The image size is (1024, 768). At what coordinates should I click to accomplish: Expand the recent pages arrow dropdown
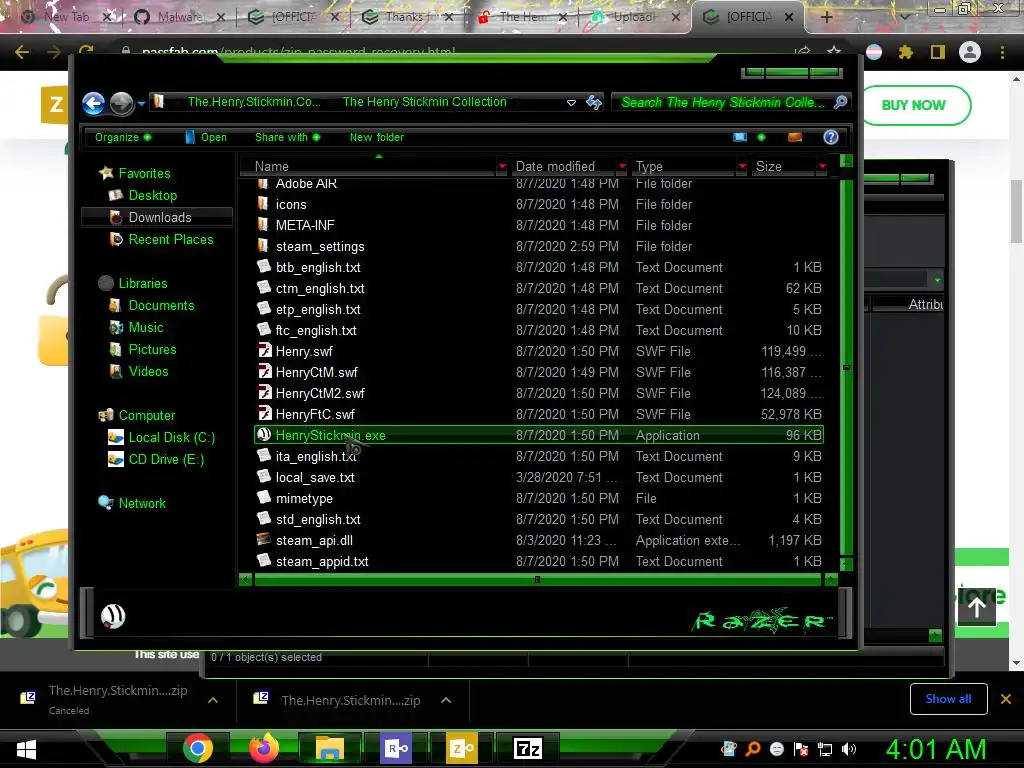(141, 103)
